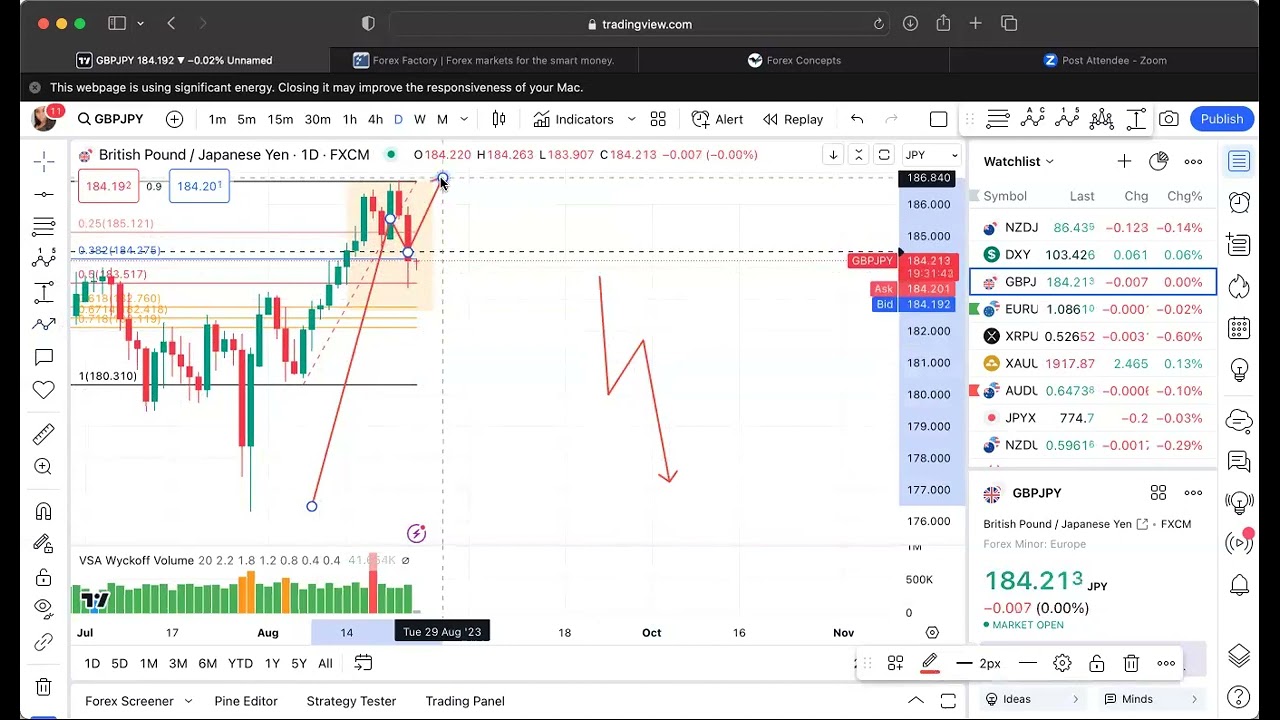Open the calendar panel in sidebar
Viewport: 1280px width, 720px height.
[1239, 328]
